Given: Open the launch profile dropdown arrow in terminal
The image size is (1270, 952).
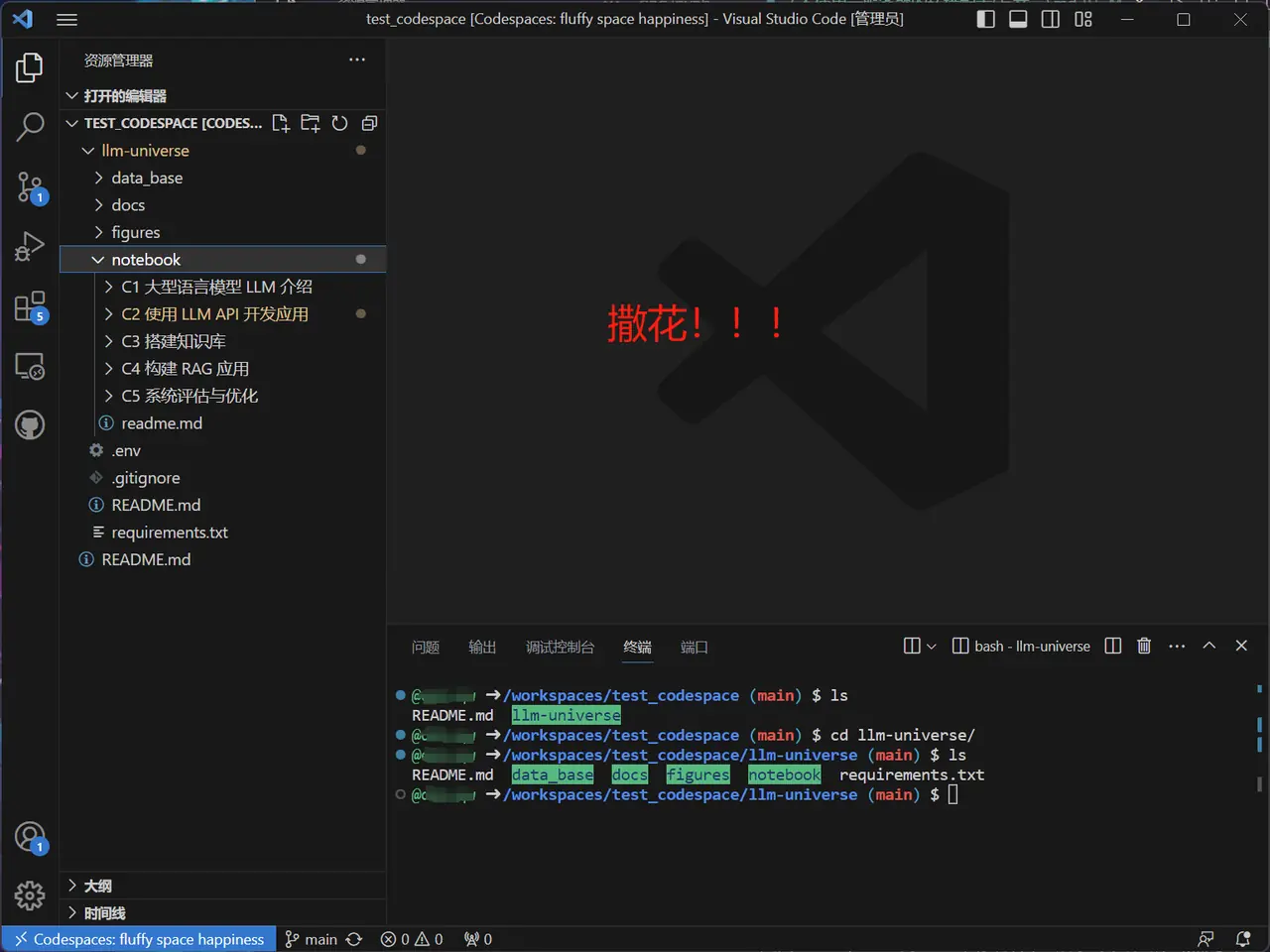Looking at the screenshot, I should pyautogui.click(x=931, y=647).
